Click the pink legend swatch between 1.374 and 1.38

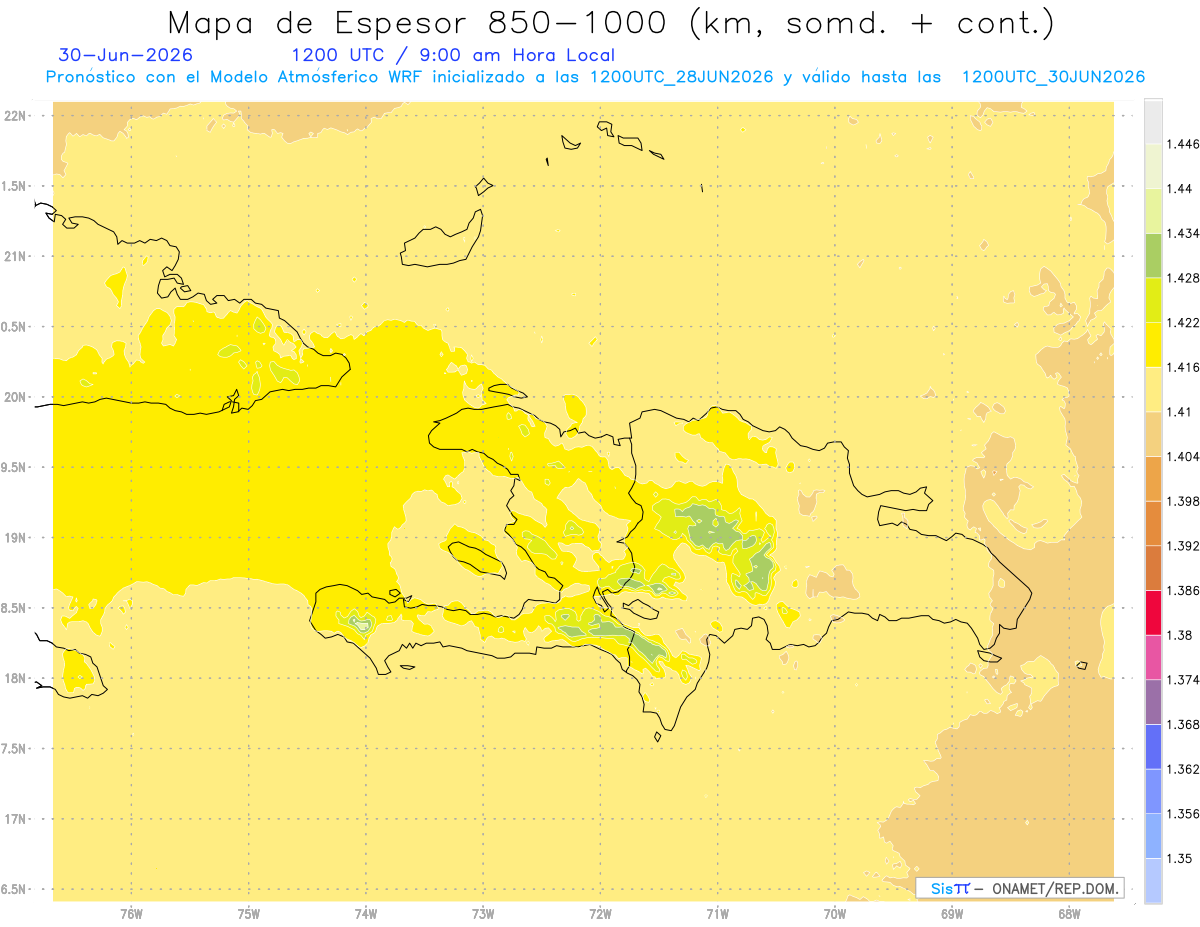pos(1153,657)
